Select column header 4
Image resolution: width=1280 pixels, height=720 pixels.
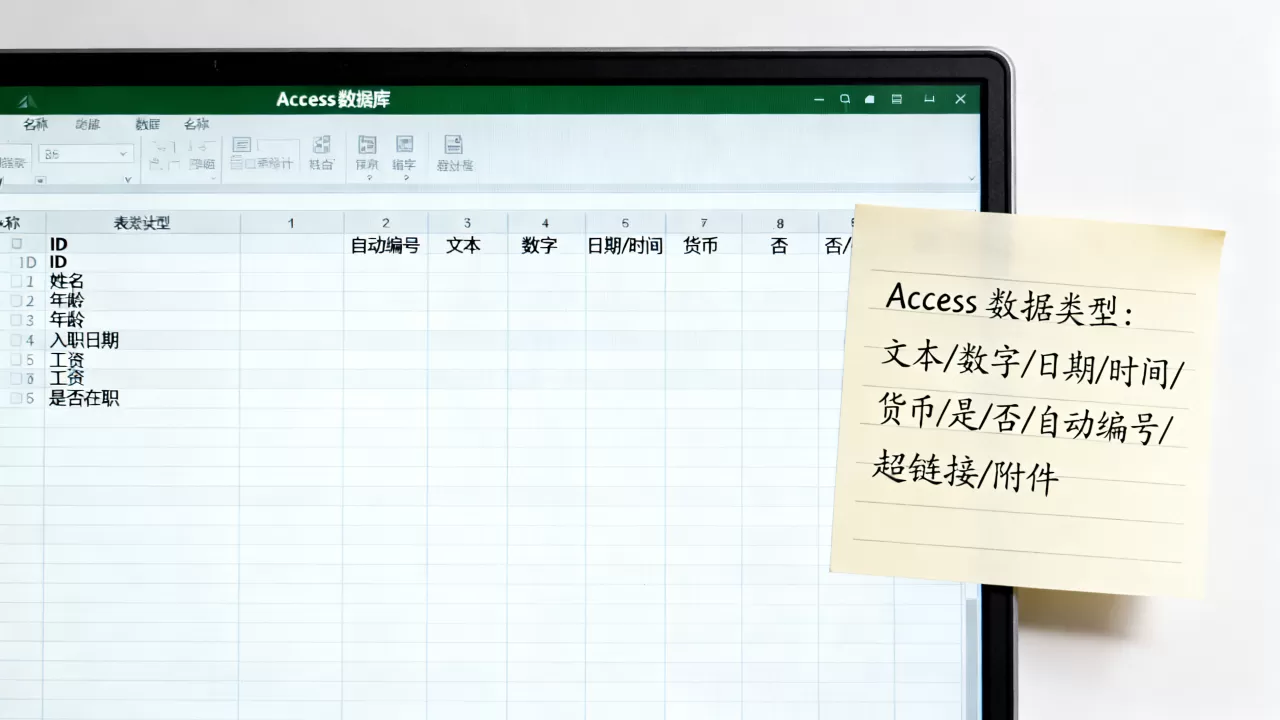pyautogui.click(x=545, y=223)
